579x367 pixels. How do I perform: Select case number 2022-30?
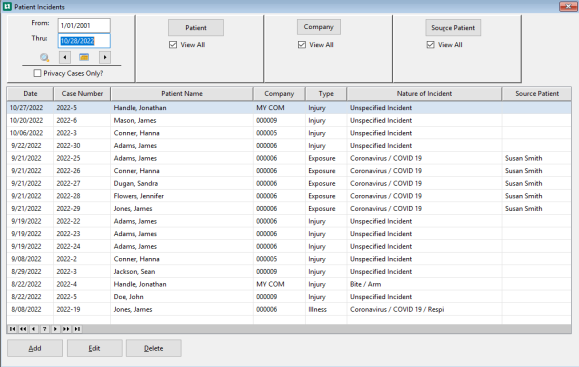tap(68, 145)
